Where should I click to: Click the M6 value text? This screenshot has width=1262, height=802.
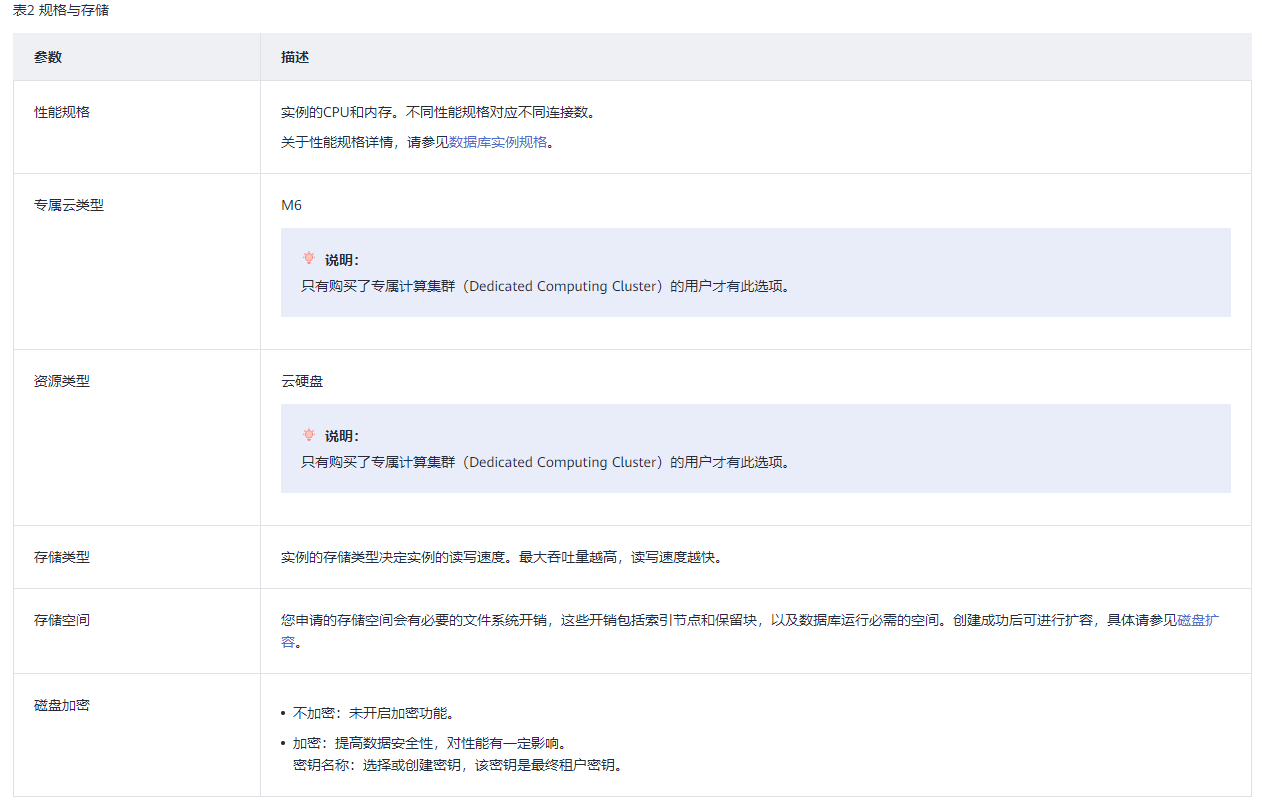pyautogui.click(x=291, y=205)
